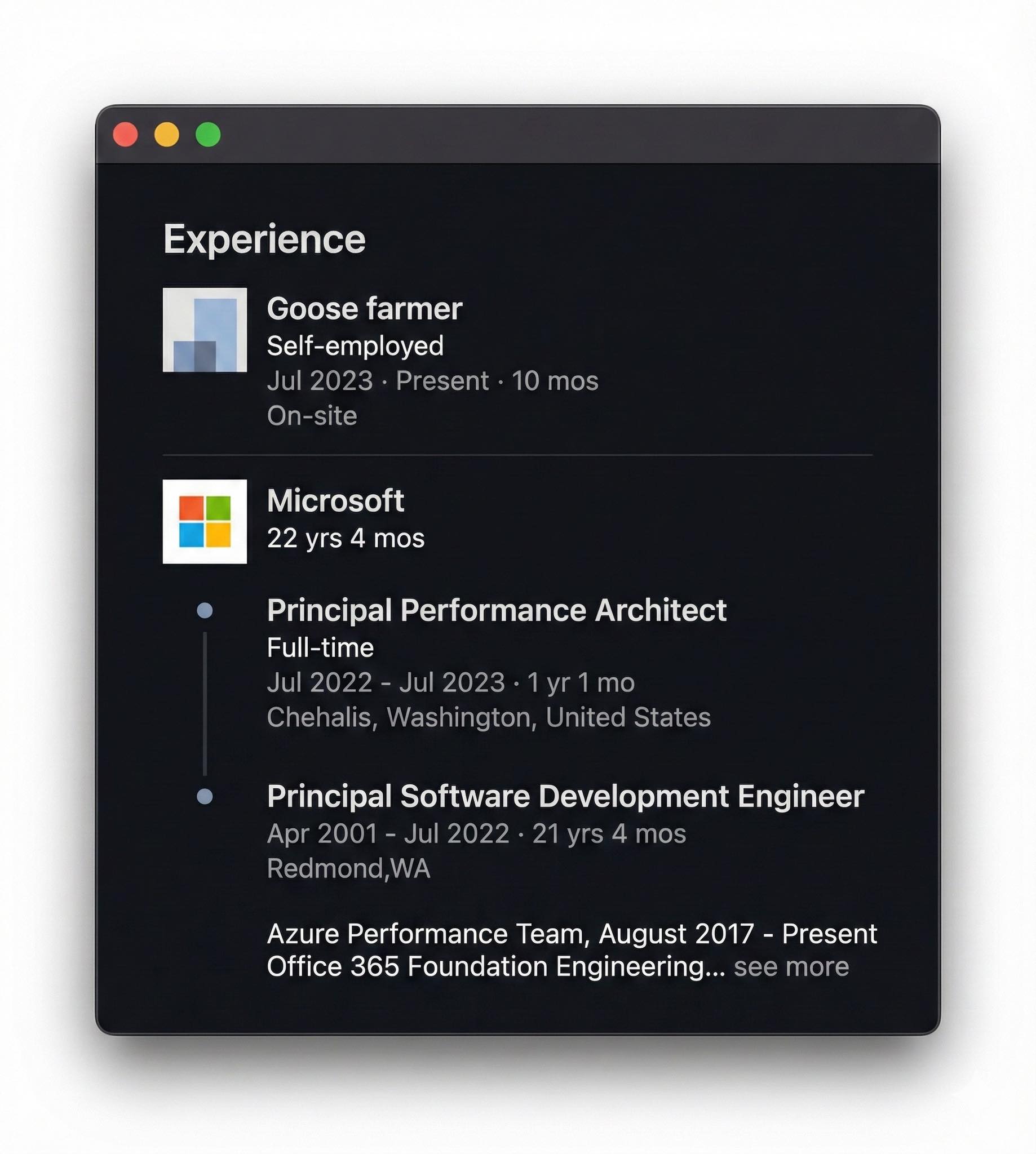Click the "Apr 2001 - Jul 2022" date range
The image size is (1036, 1154).
click(x=388, y=833)
